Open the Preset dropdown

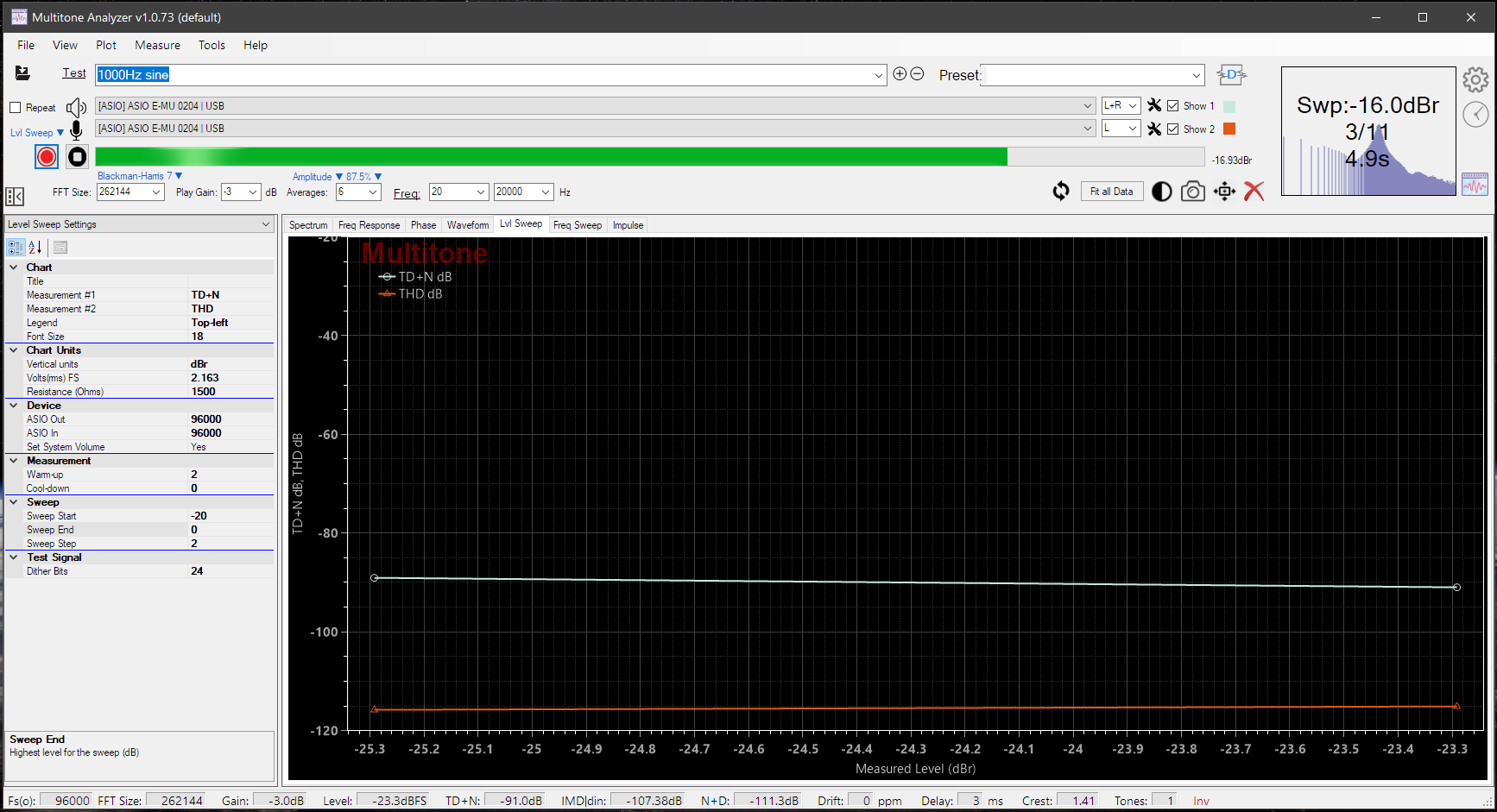coord(1197,75)
